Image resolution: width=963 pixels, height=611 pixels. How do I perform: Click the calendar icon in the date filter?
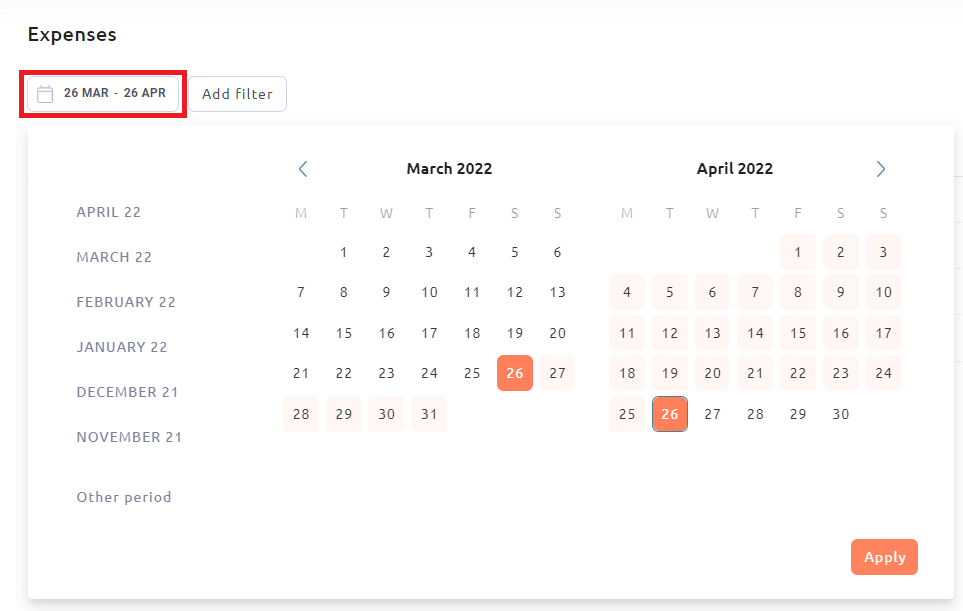click(45, 94)
